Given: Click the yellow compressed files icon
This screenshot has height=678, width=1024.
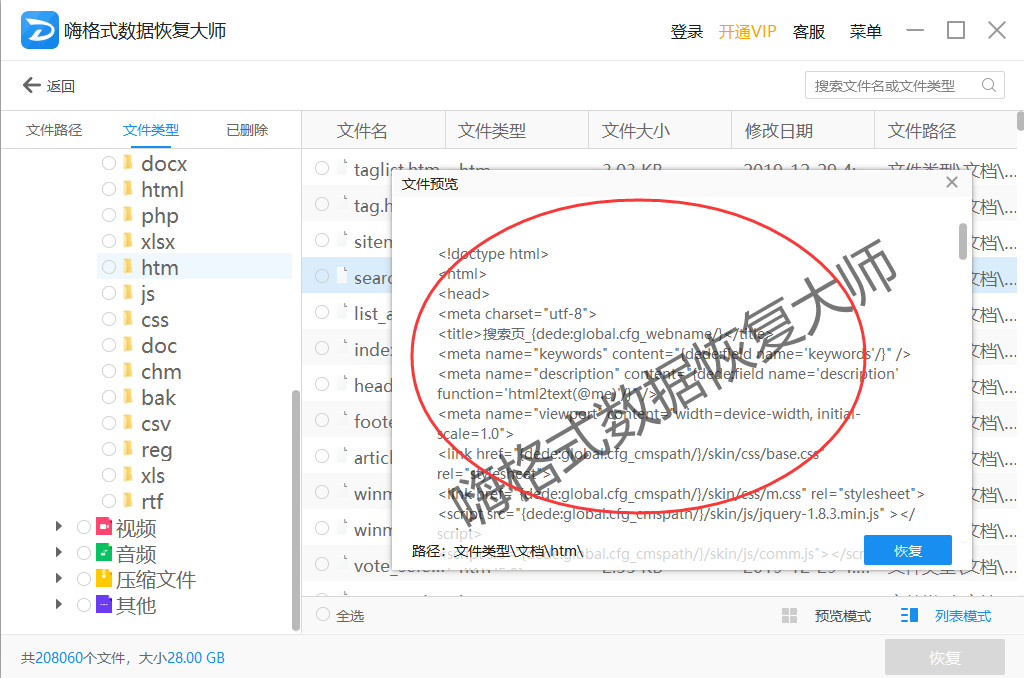Looking at the screenshot, I should [x=104, y=579].
